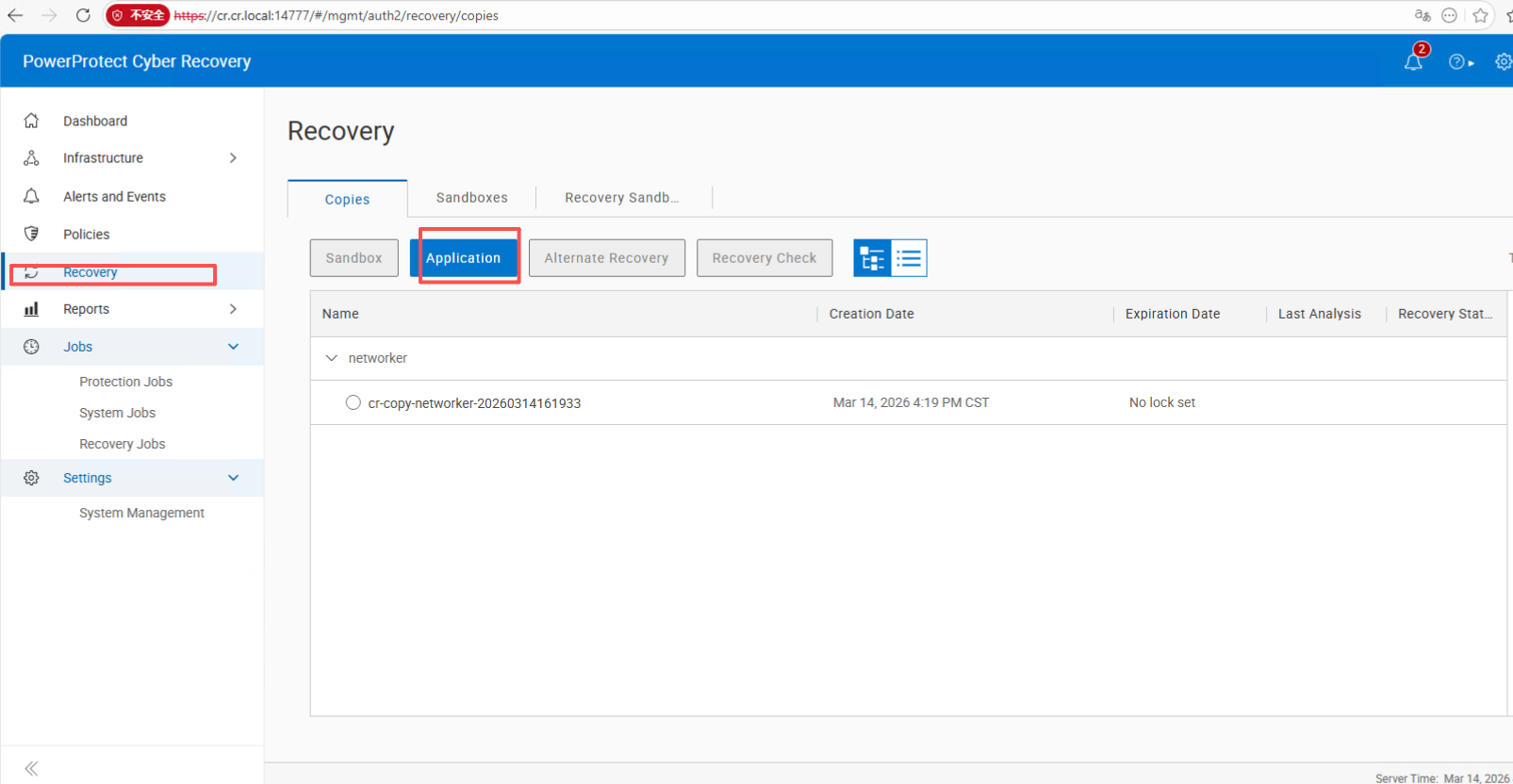This screenshot has height=784, width=1513.
Task: Sort by Last Analysis column header
Action: tap(1319, 314)
